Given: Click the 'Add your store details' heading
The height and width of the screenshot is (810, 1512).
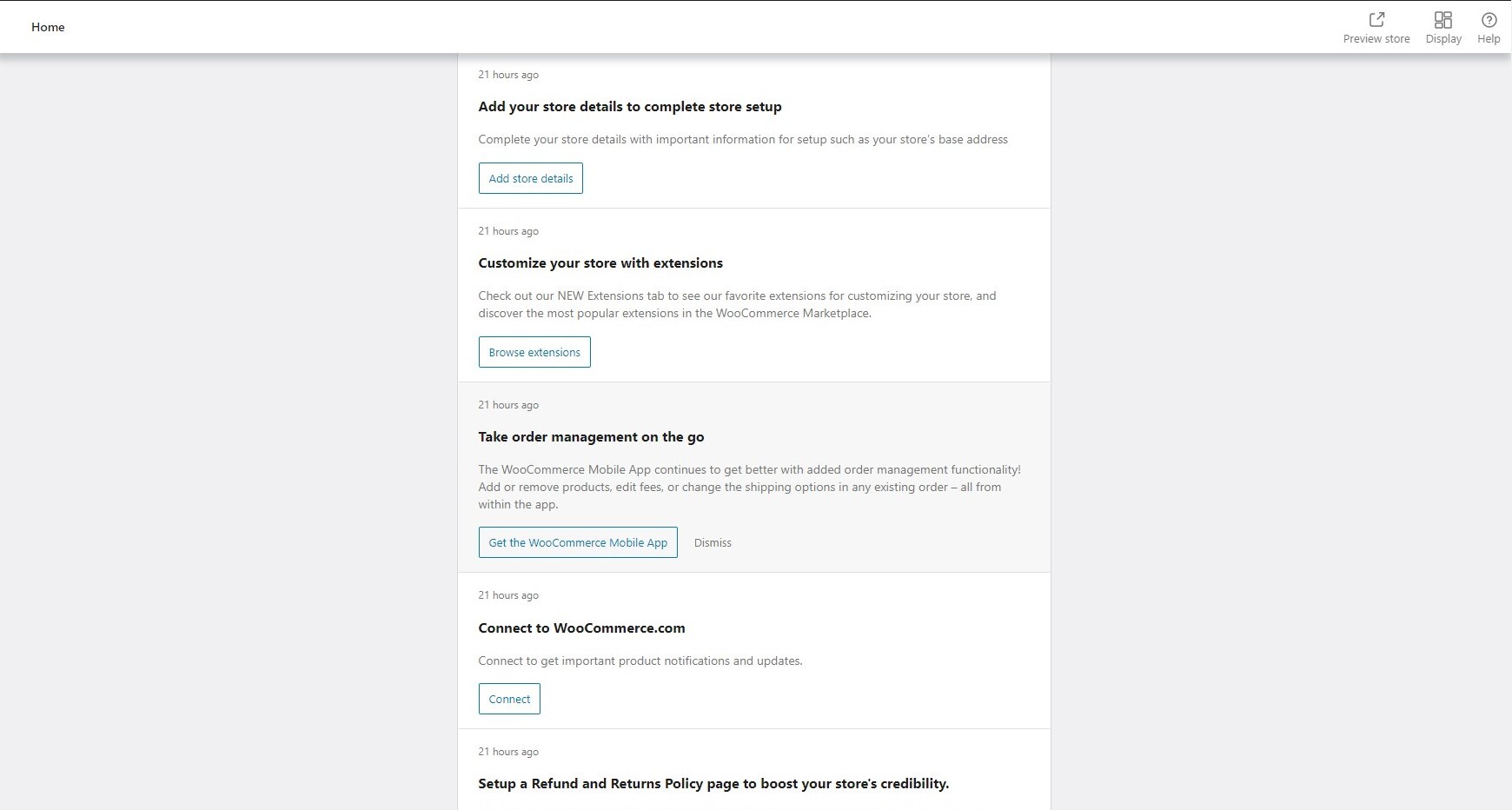Looking at the screenshot, I should tap(629, 106).
